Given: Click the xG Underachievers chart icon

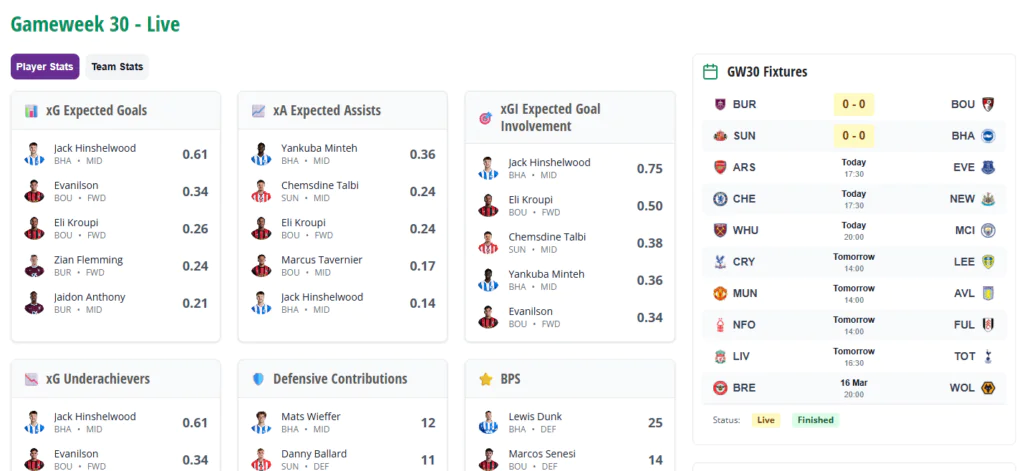Looking at the screenshot, I should [31, 379].
